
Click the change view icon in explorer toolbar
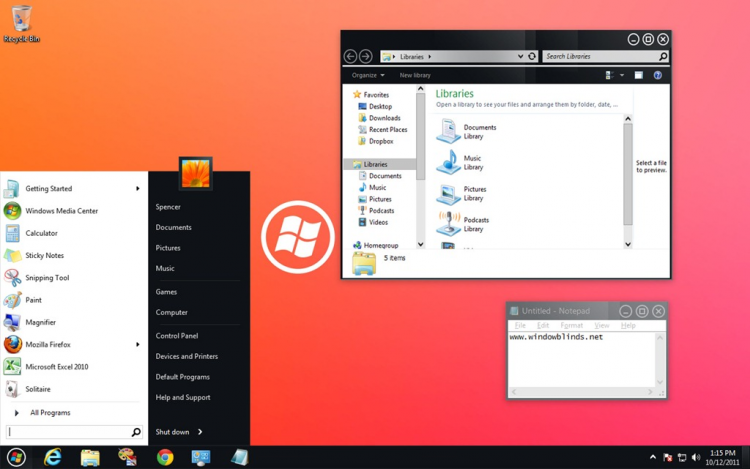[x=609, y=75]
